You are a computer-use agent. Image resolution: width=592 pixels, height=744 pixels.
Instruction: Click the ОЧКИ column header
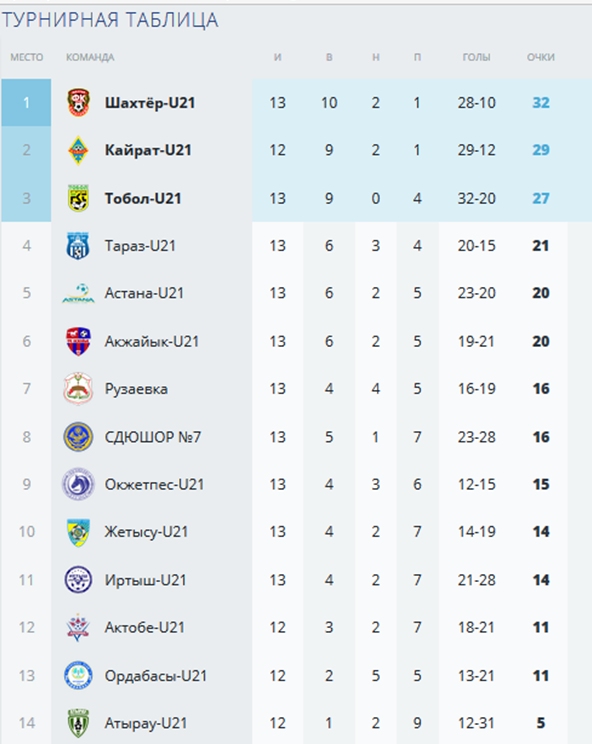click(x=541, y=57)
